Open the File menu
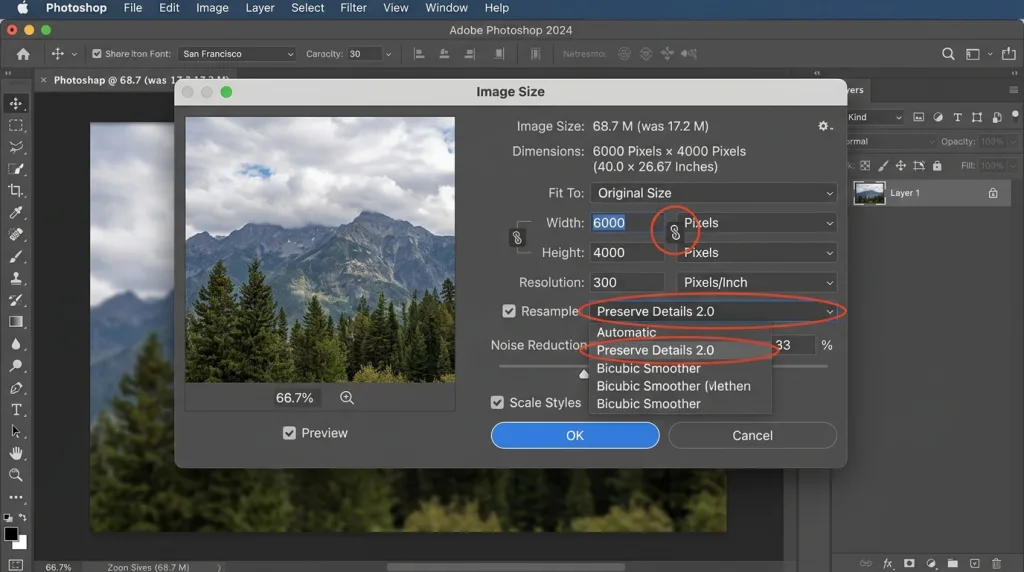The height and width of the screenshot is (572, 1024). [133, 8]
